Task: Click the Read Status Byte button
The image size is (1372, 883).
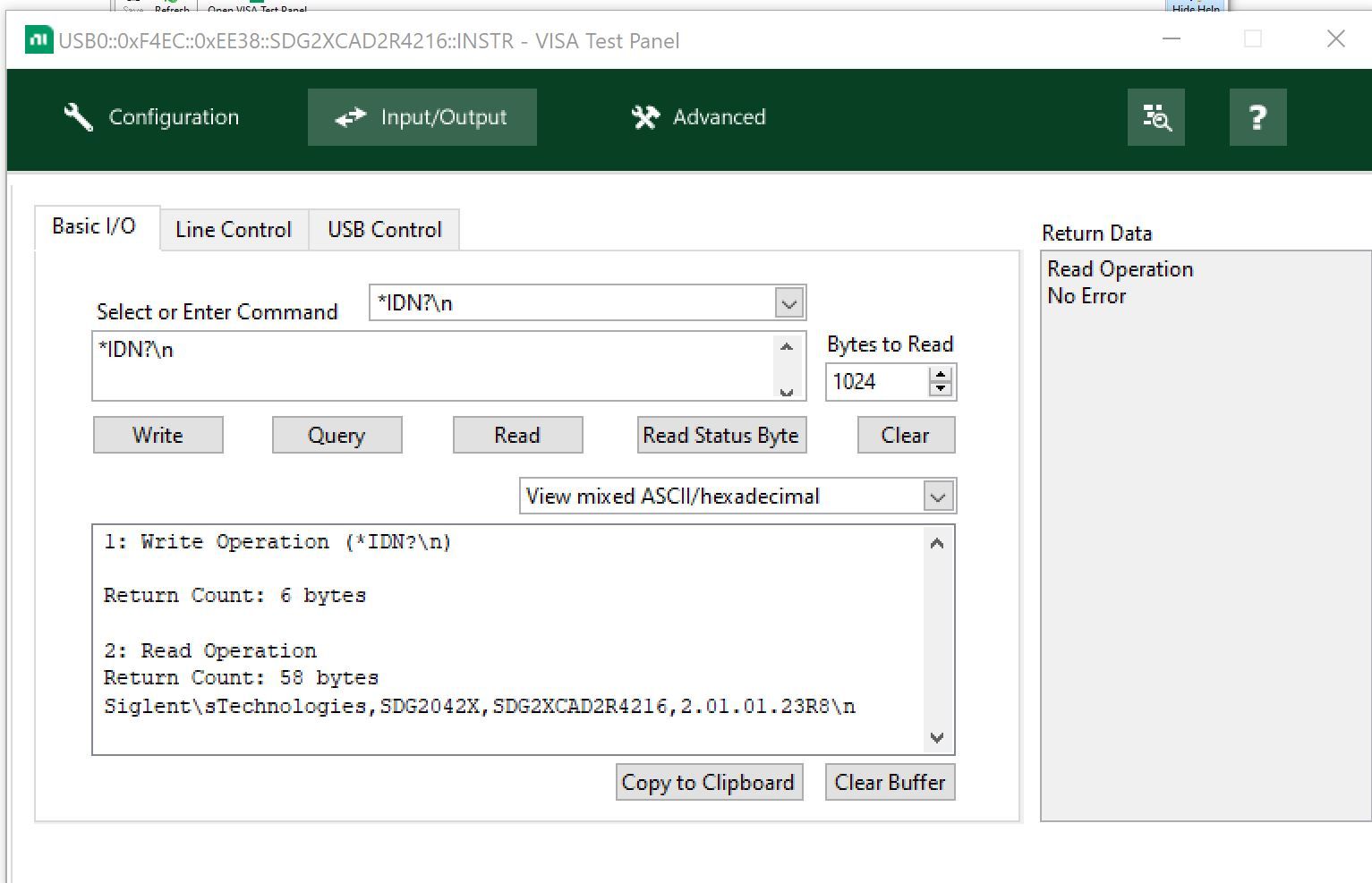Action: 720,435
